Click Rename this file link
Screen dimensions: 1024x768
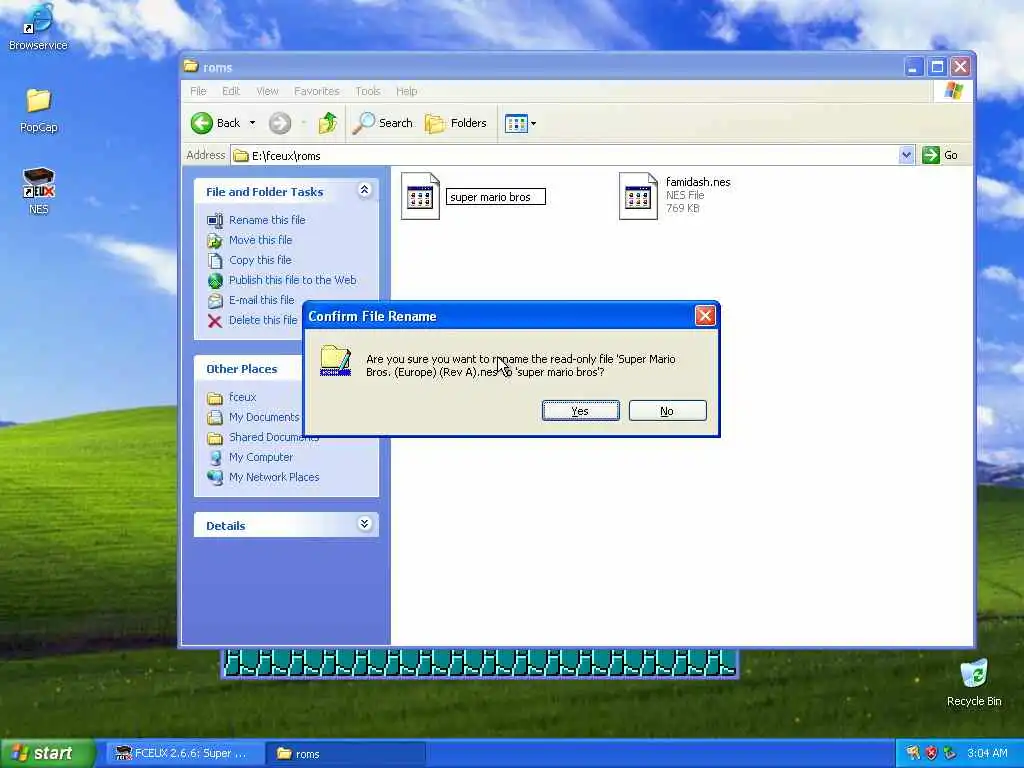(267, 220)
